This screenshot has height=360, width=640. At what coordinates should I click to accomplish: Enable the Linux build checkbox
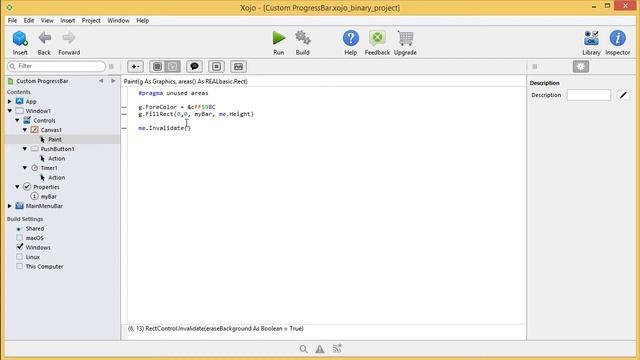(x=19, y=257)
